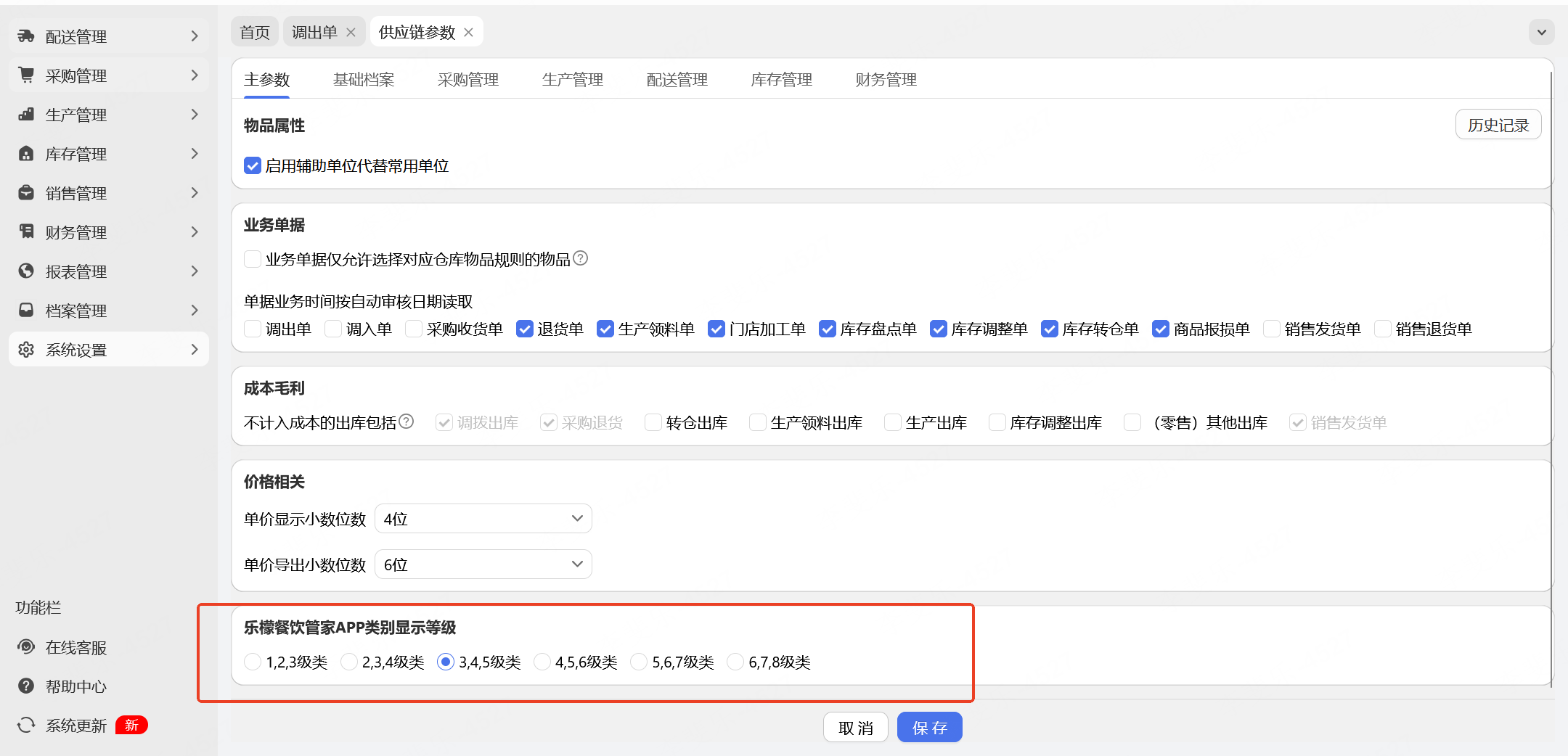Check the 调出单 checkbox

click(253, 329)
